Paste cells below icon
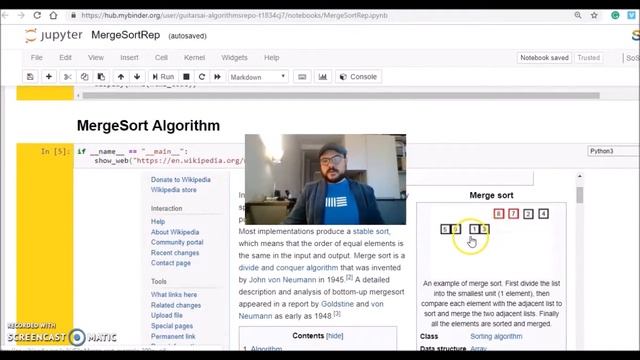Screen dimensions: 640x360 [101, 77]
